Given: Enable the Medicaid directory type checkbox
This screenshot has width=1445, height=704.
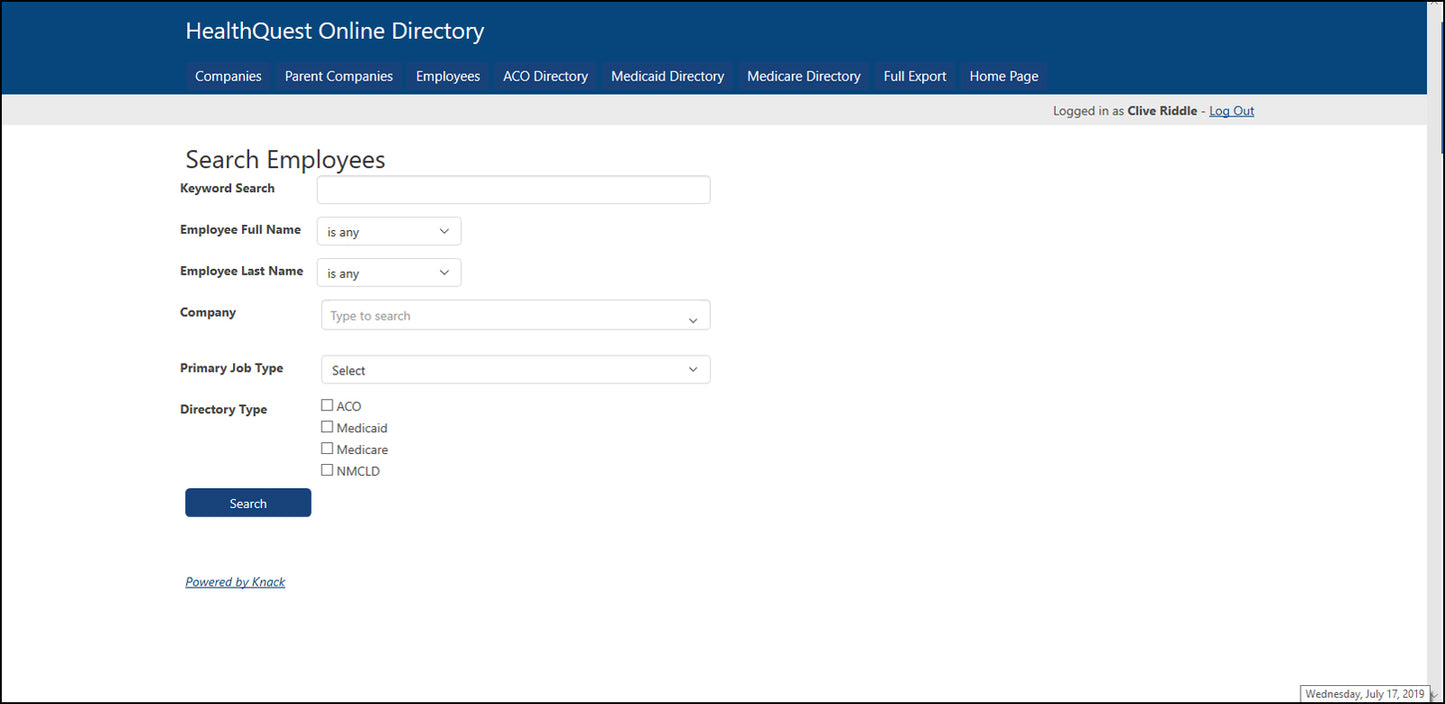Looking at the screenshot, I should [327, 427].
